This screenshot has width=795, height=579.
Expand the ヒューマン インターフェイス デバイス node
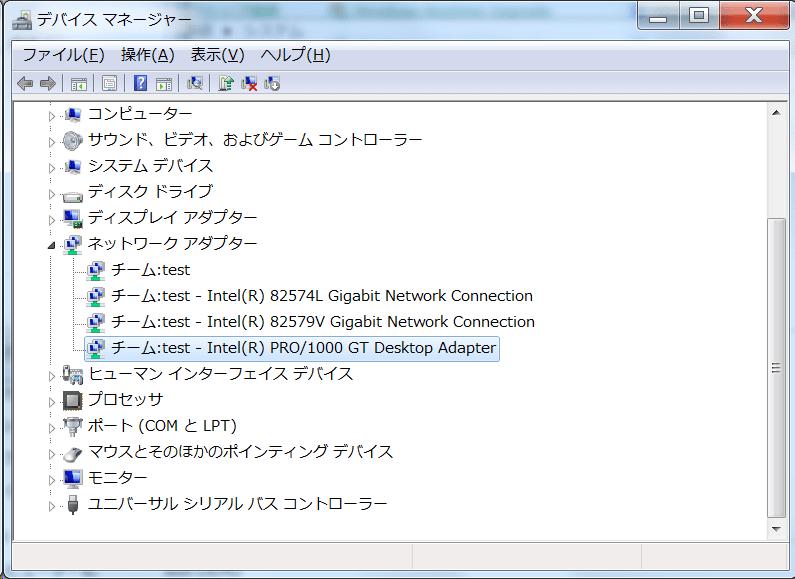51,376
